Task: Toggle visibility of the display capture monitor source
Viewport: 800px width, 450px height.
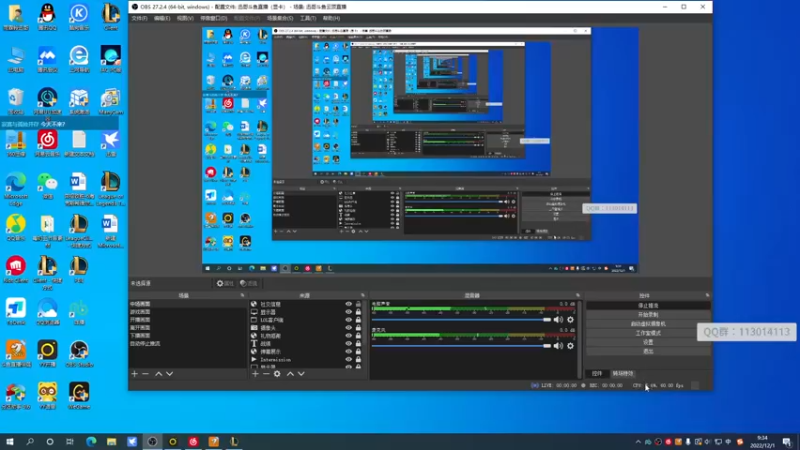Action: 348,312
